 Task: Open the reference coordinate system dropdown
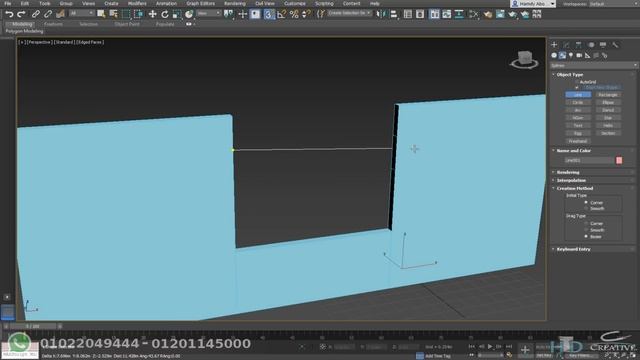coord(209,13)
